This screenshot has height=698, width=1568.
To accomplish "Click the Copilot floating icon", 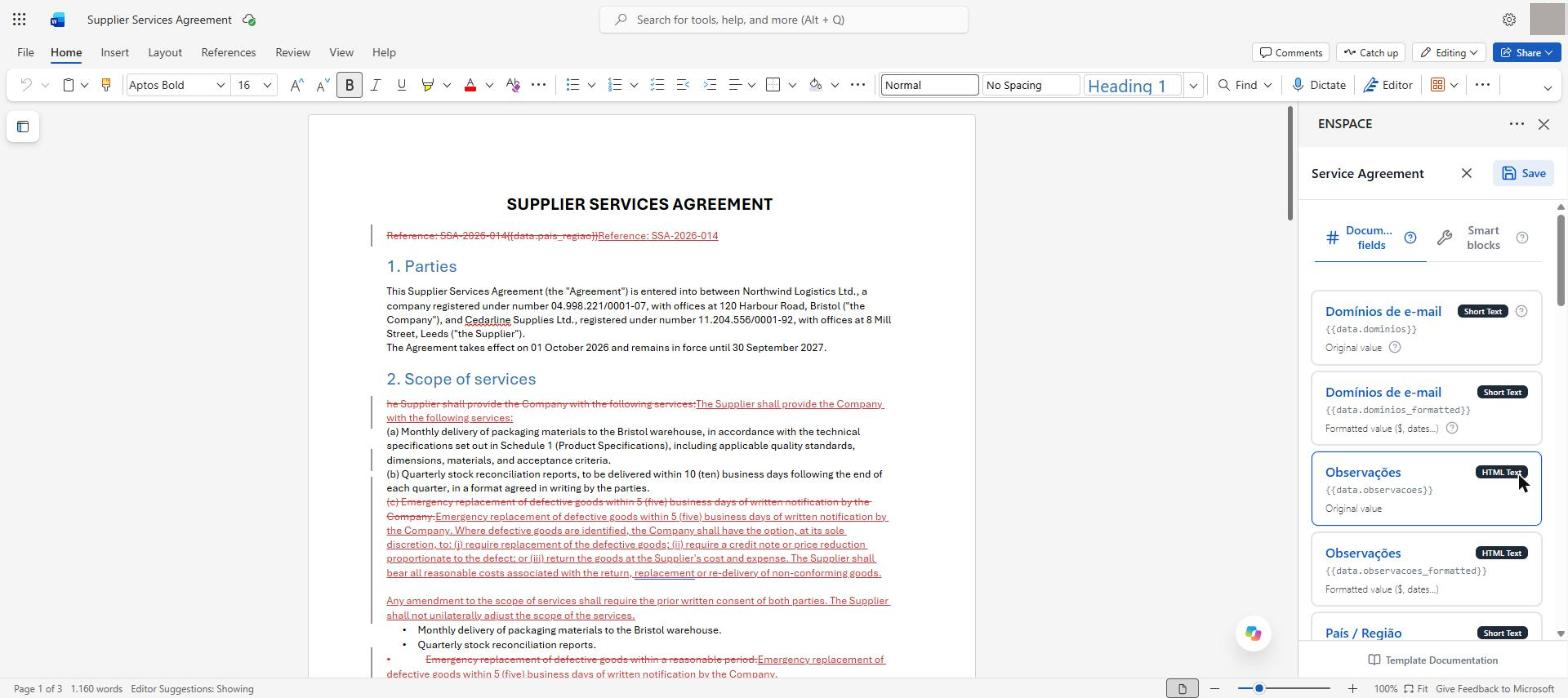I will coord(1253,633).
